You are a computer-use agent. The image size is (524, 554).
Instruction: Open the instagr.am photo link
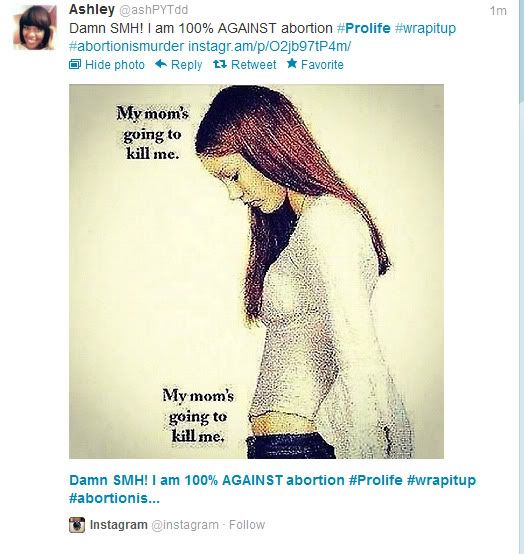269,46
